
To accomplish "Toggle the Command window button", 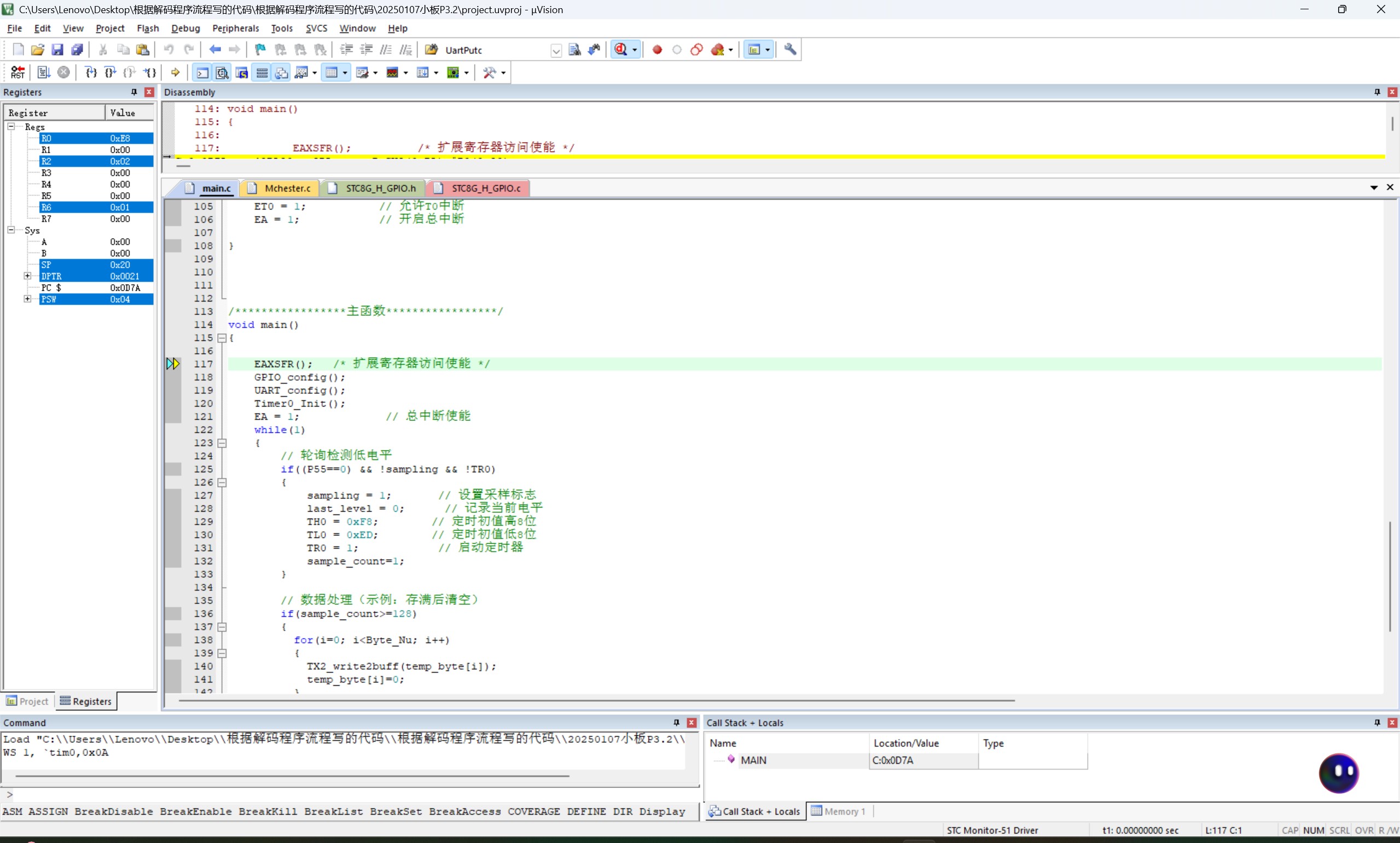I will coord(202,72).
